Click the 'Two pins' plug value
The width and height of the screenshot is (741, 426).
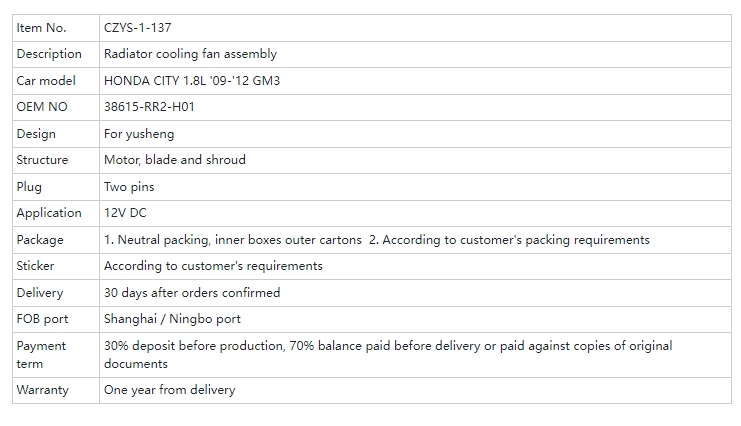(x=129, y=187)
